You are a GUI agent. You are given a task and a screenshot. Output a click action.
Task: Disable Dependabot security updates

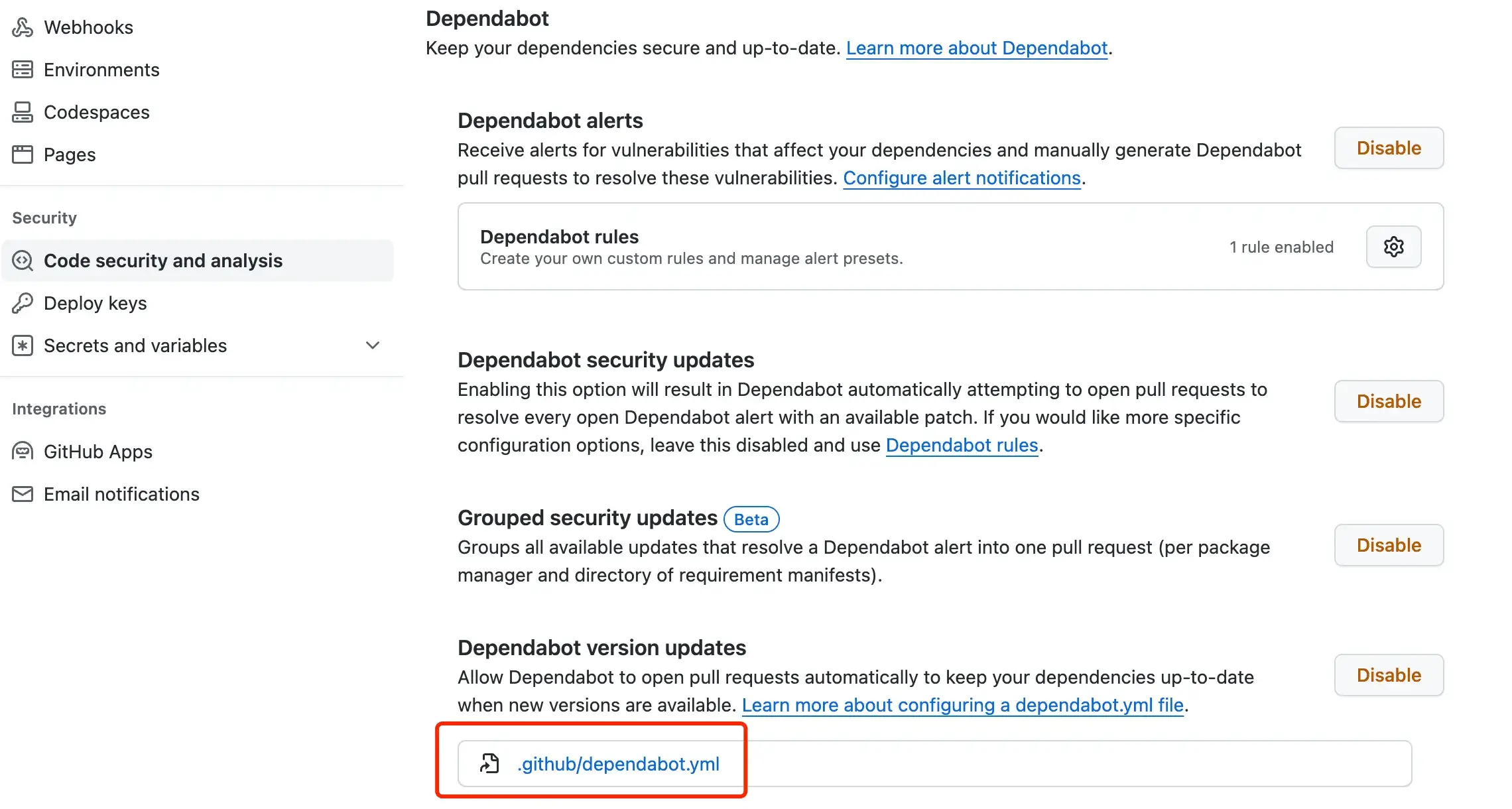pyautogui.click(x=1389, y=401)
